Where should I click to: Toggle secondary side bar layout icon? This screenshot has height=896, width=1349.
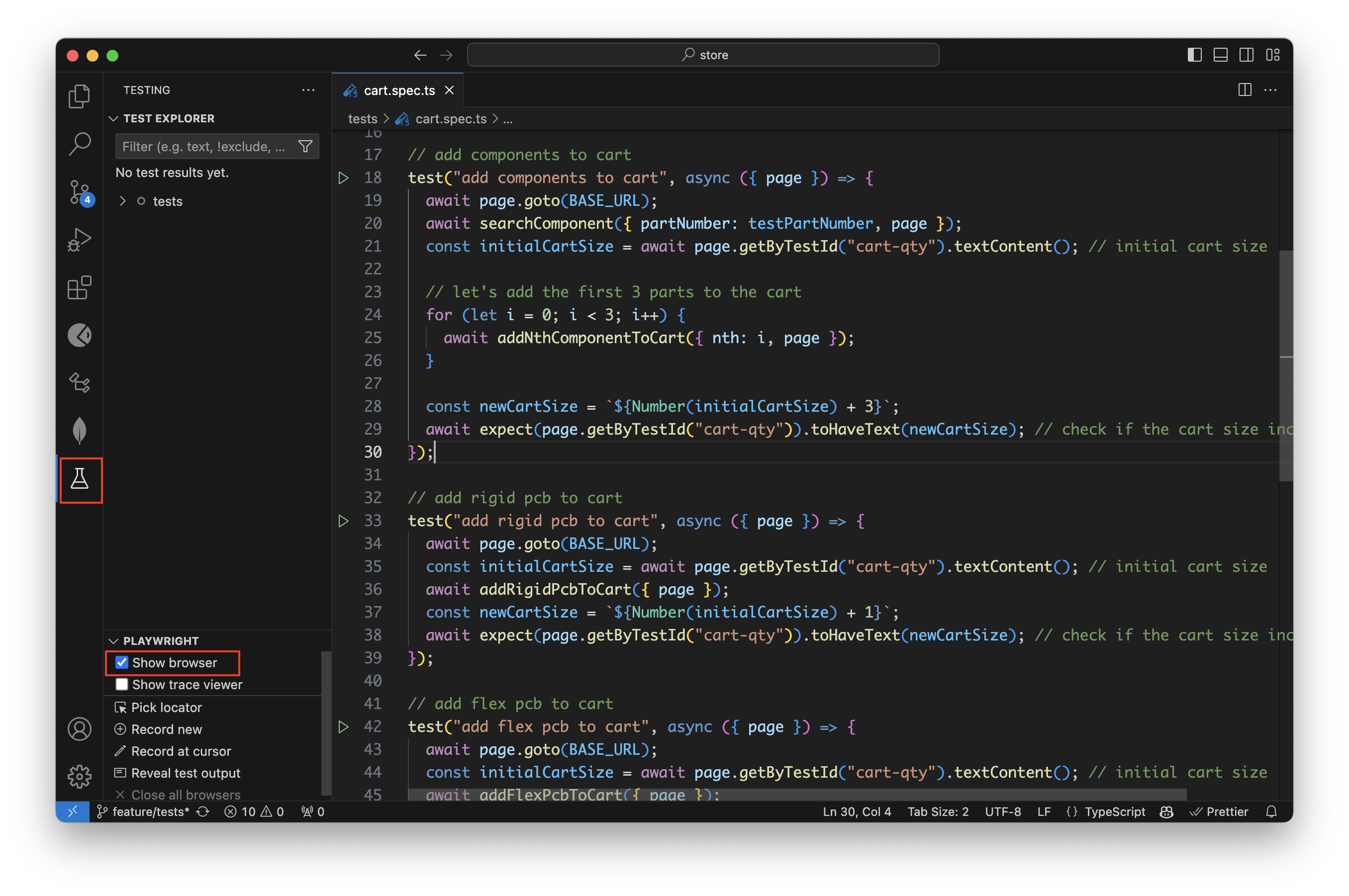(x=1246, y=55)
